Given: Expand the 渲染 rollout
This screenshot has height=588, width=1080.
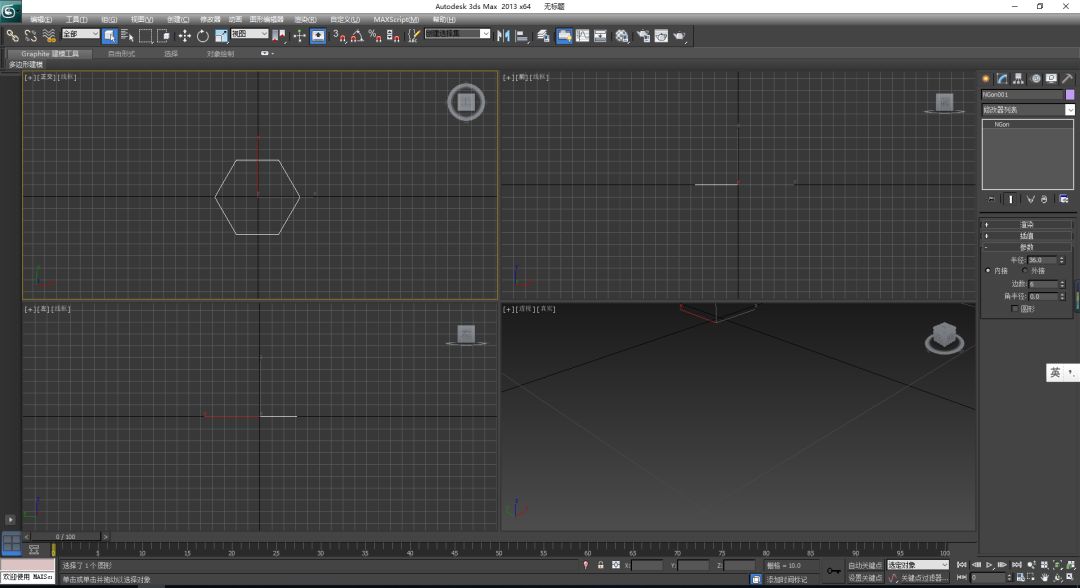Looking at the screenshot, I should point(1027,224).
